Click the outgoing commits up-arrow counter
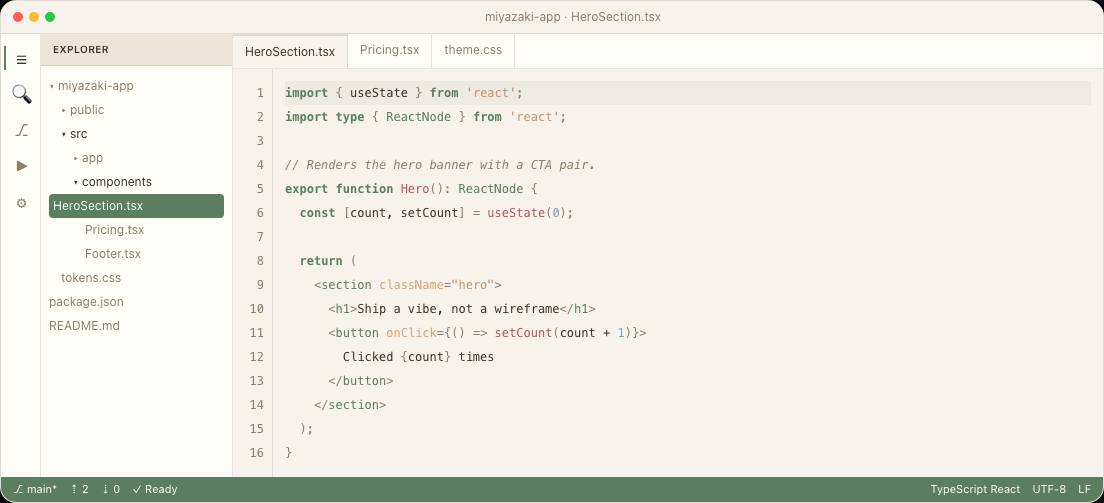Image resolution: width=1104 pixels, height=503 pixels. (x=80, y=489)
